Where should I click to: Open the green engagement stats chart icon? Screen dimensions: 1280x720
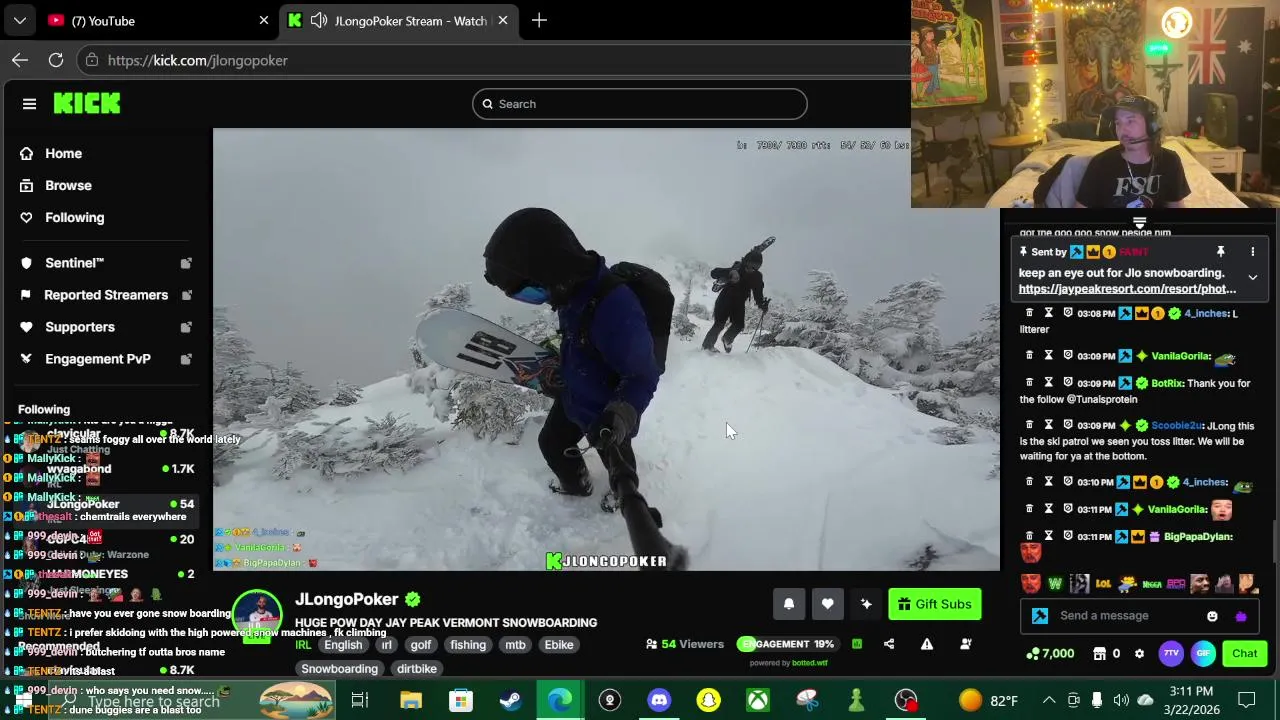click(x=857, y=644)
